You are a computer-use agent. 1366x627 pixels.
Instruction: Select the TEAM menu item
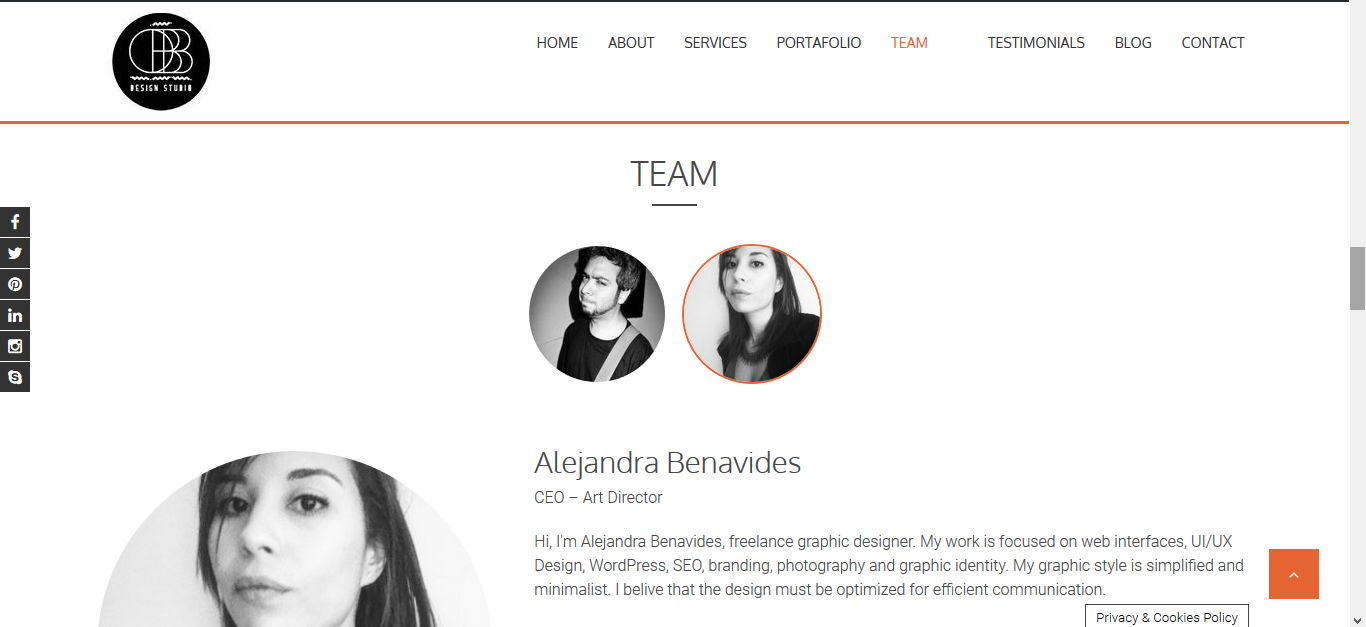(909, 43)
